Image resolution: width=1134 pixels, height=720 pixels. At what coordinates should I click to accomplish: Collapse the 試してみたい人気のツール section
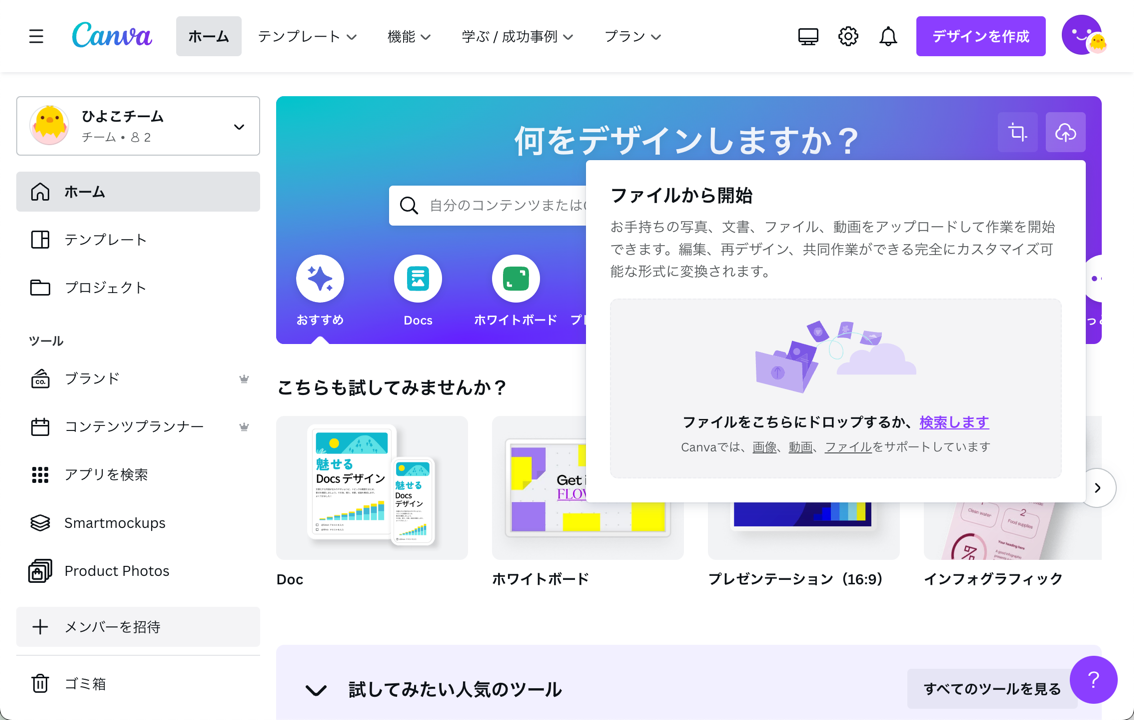click(316, 690)
